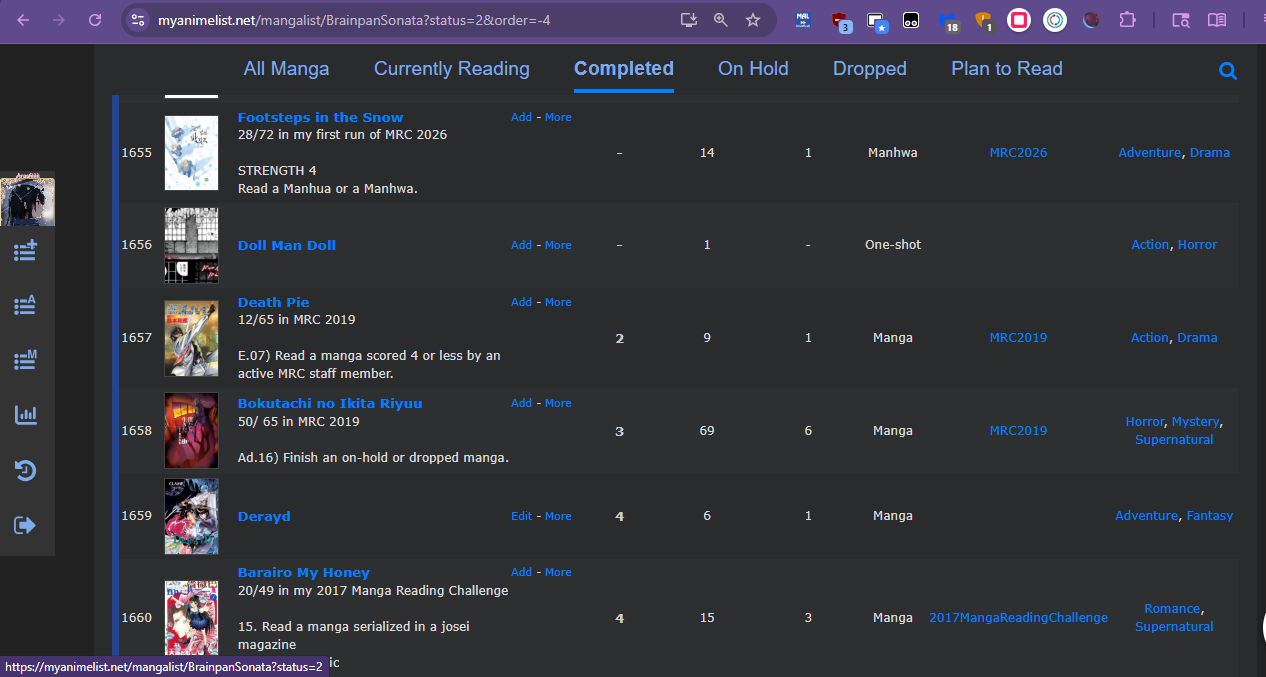The height and width of the screenshot is (677, 1266).
Task: Click the pink rounded square extension icon
Action: (1019, 20)
